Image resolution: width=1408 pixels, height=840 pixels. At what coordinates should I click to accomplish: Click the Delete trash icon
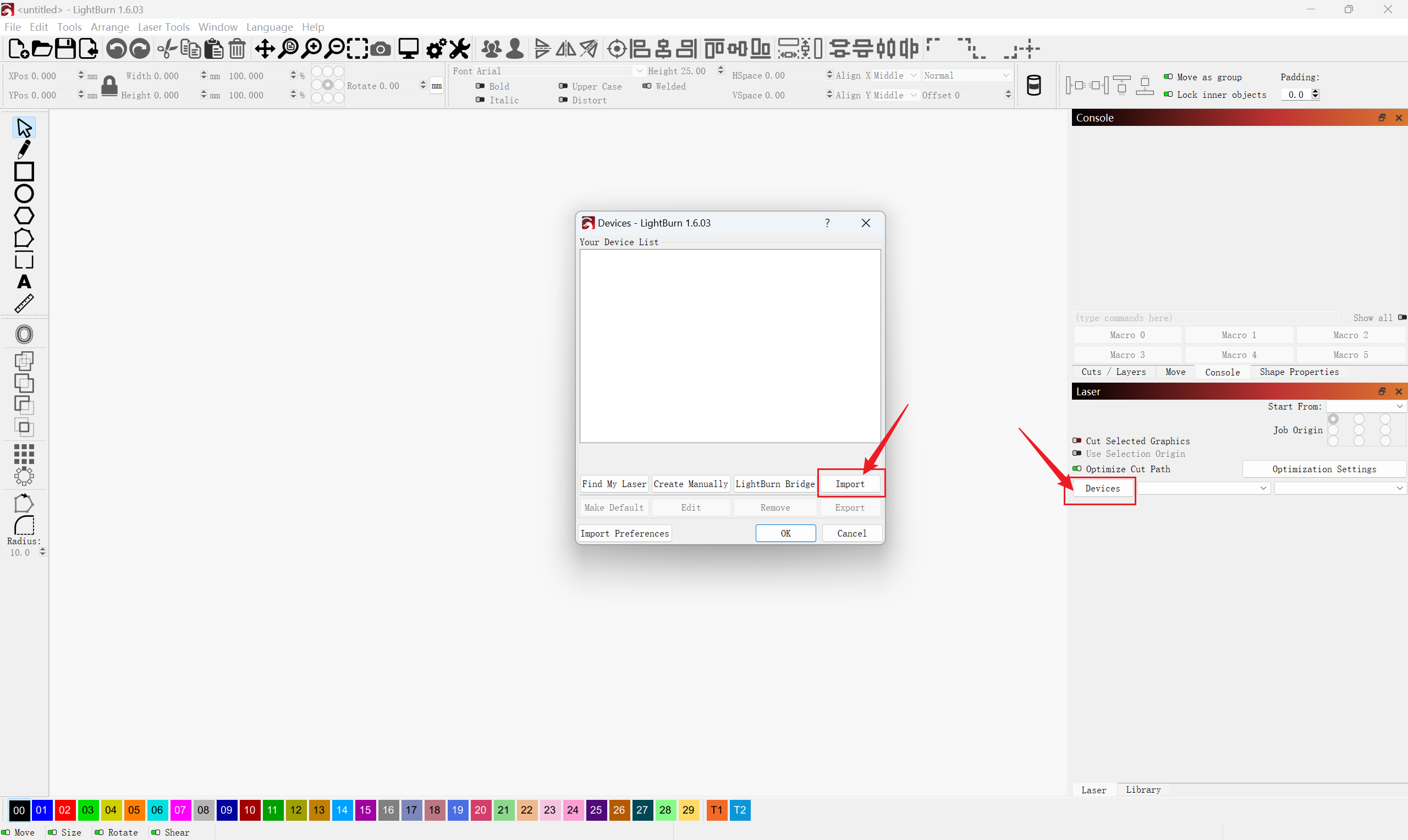[237, 49]
